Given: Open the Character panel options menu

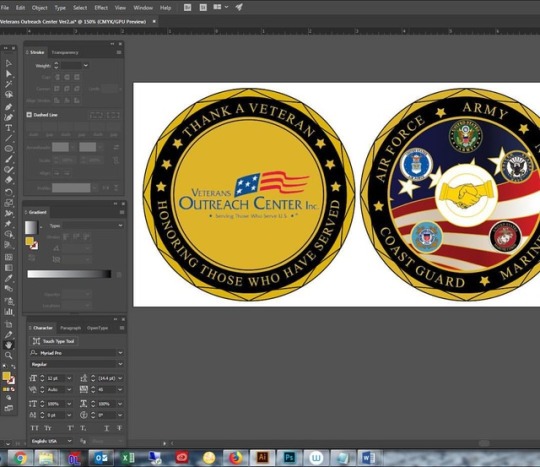Looking at the screenshot, I should (122, 328).
